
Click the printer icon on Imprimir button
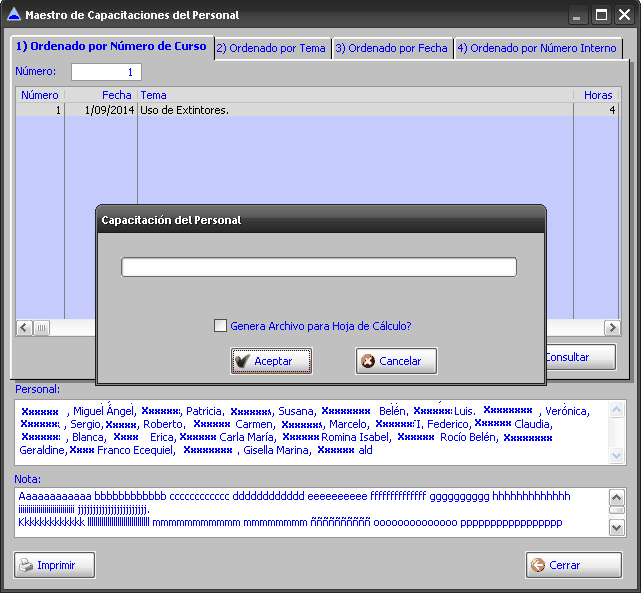pos(25,565)
